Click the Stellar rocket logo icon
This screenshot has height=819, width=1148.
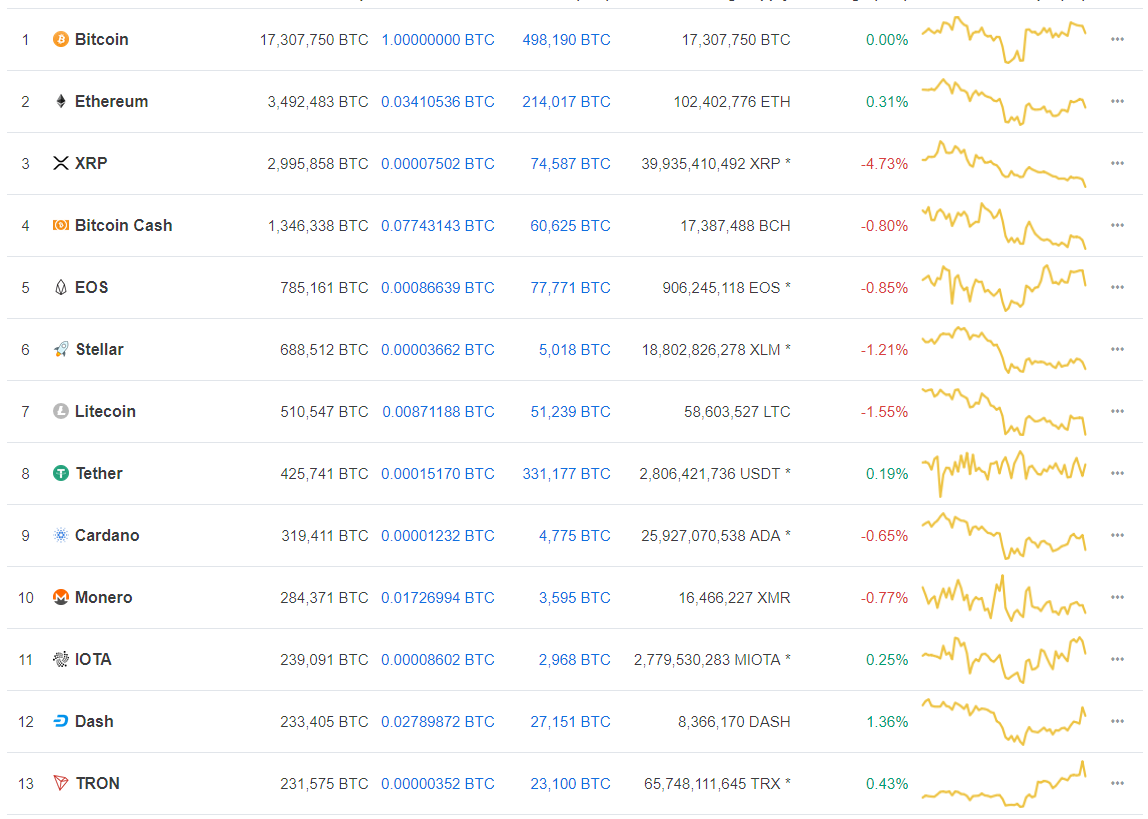tap(60, 350)
